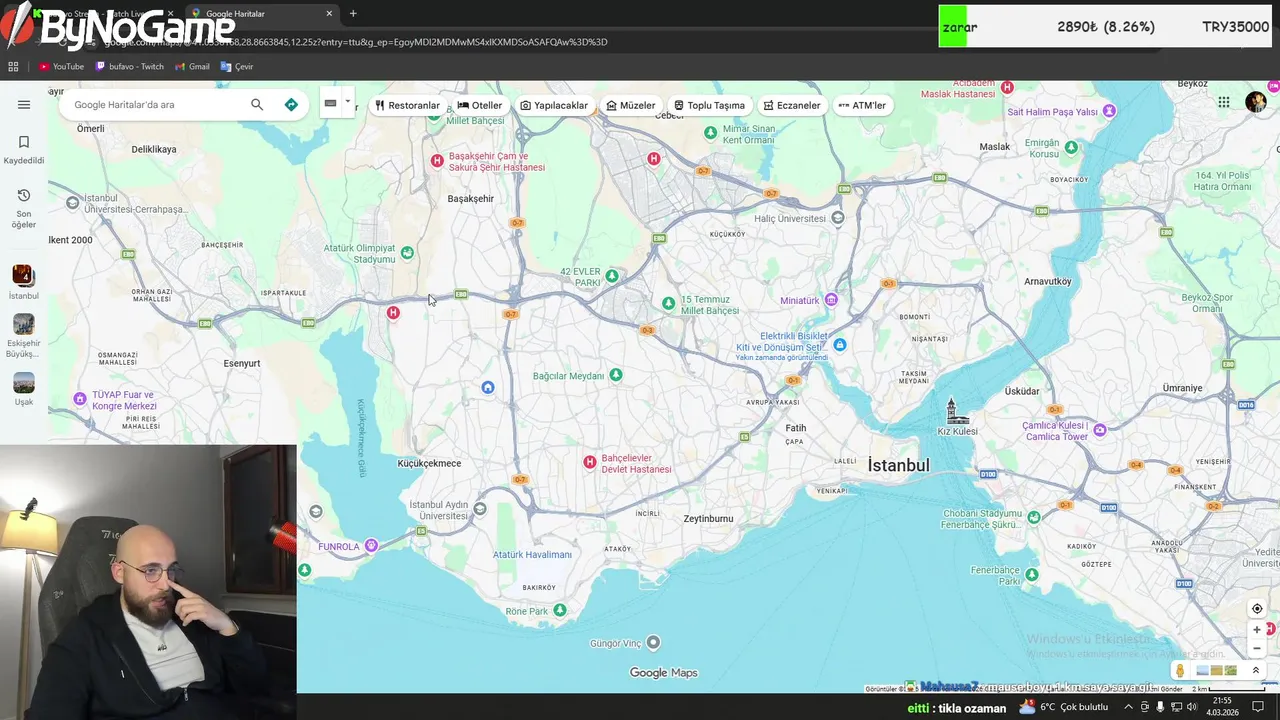Click the search magnifier icon

click(x=257, y=105)
